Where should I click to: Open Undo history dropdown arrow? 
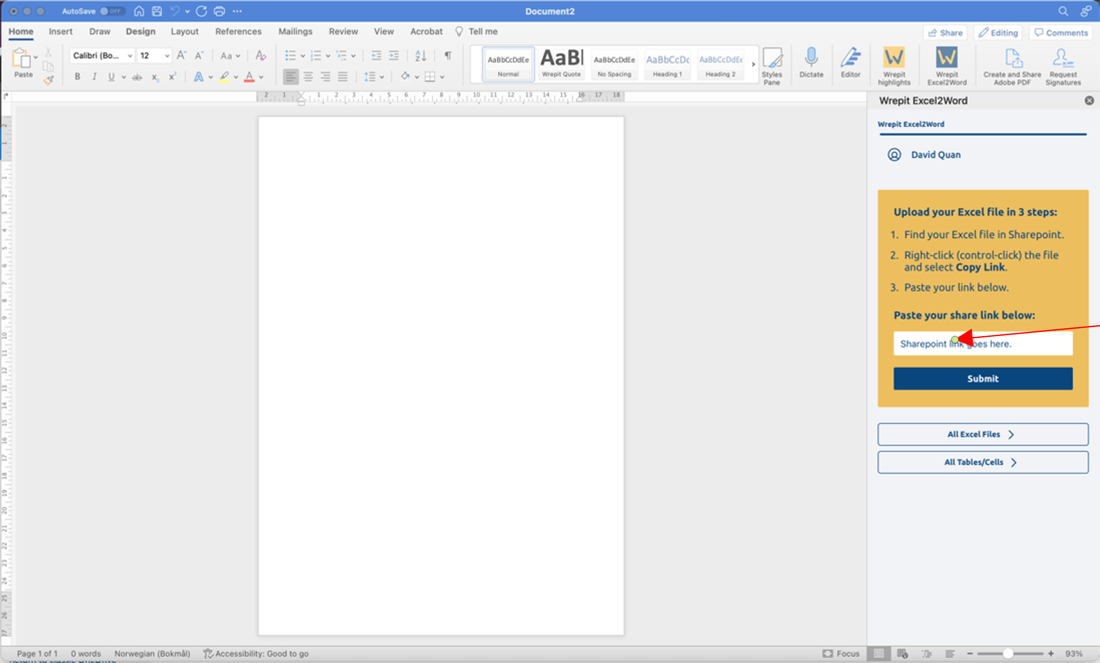pyautogui.click(x=187, y=11)
